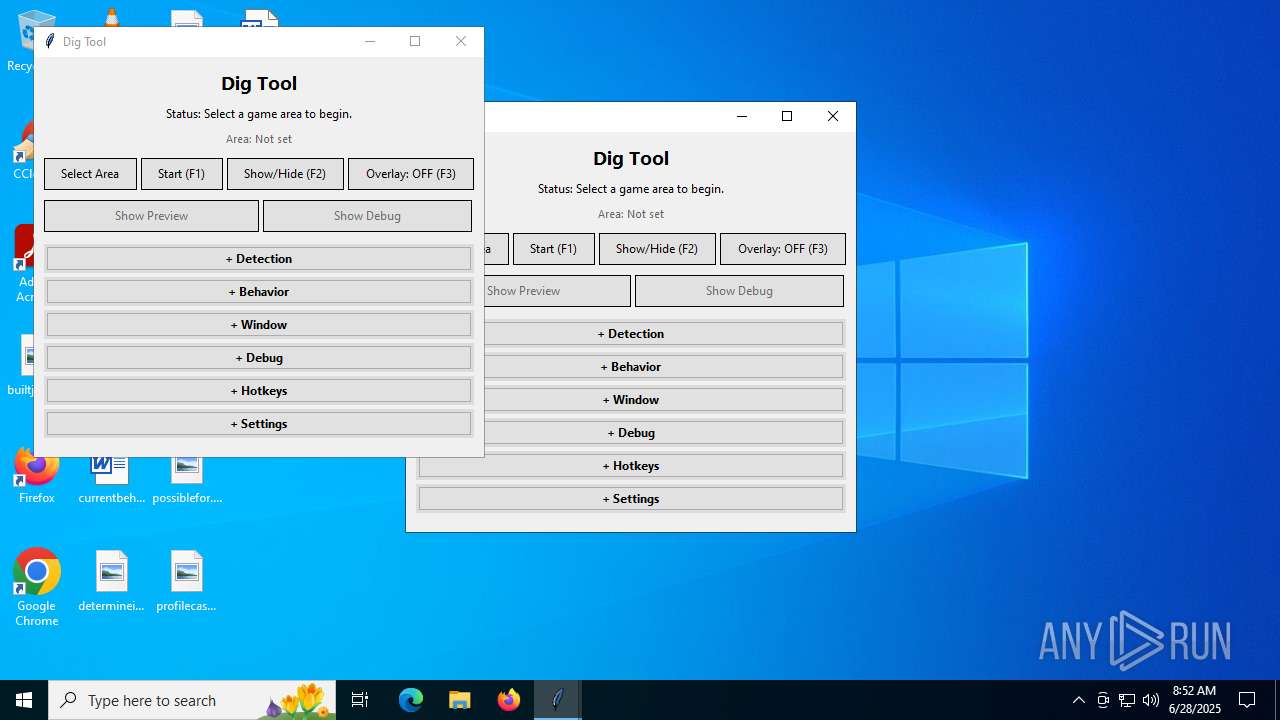Select the profilecas... desktop image file

point(186,581)
